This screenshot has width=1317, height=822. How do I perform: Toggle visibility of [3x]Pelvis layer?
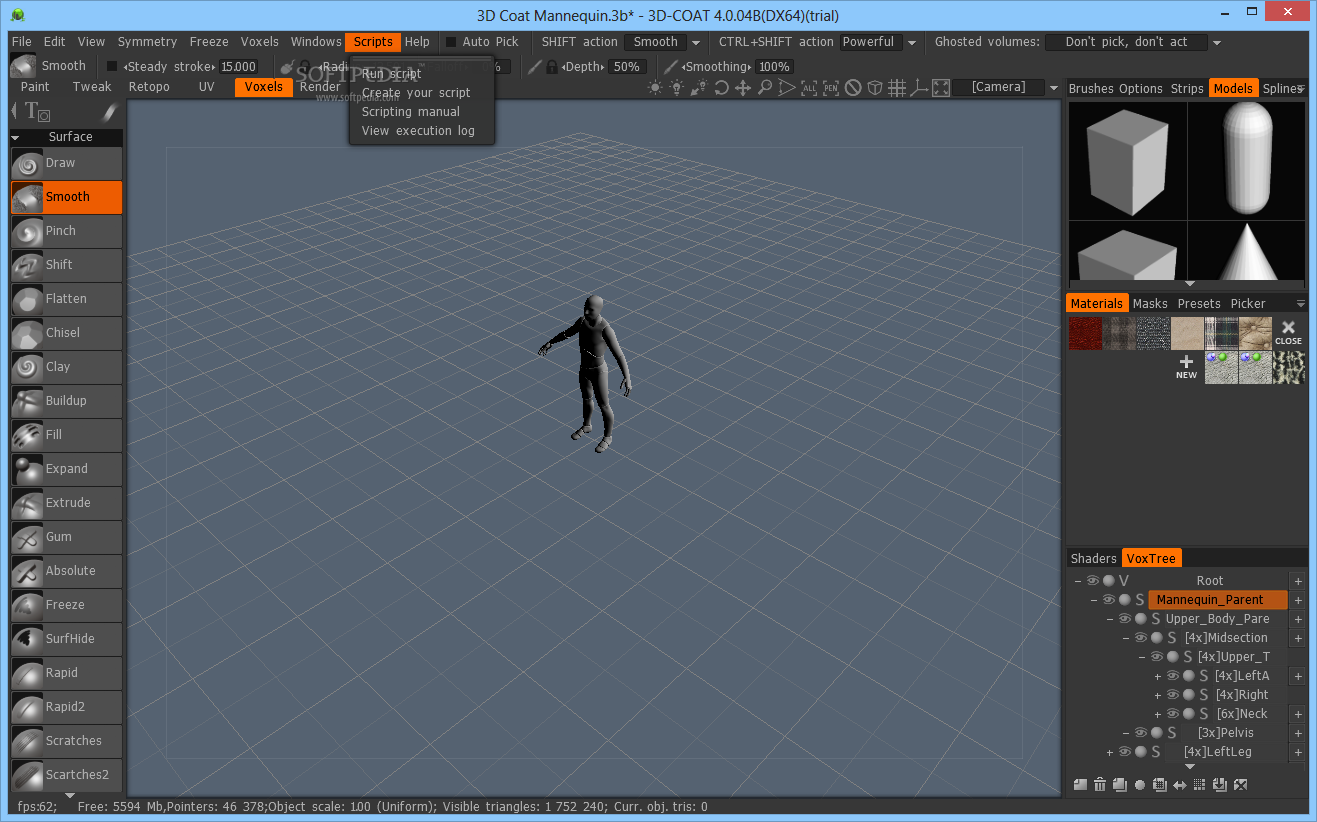[x=1141, y=733]
